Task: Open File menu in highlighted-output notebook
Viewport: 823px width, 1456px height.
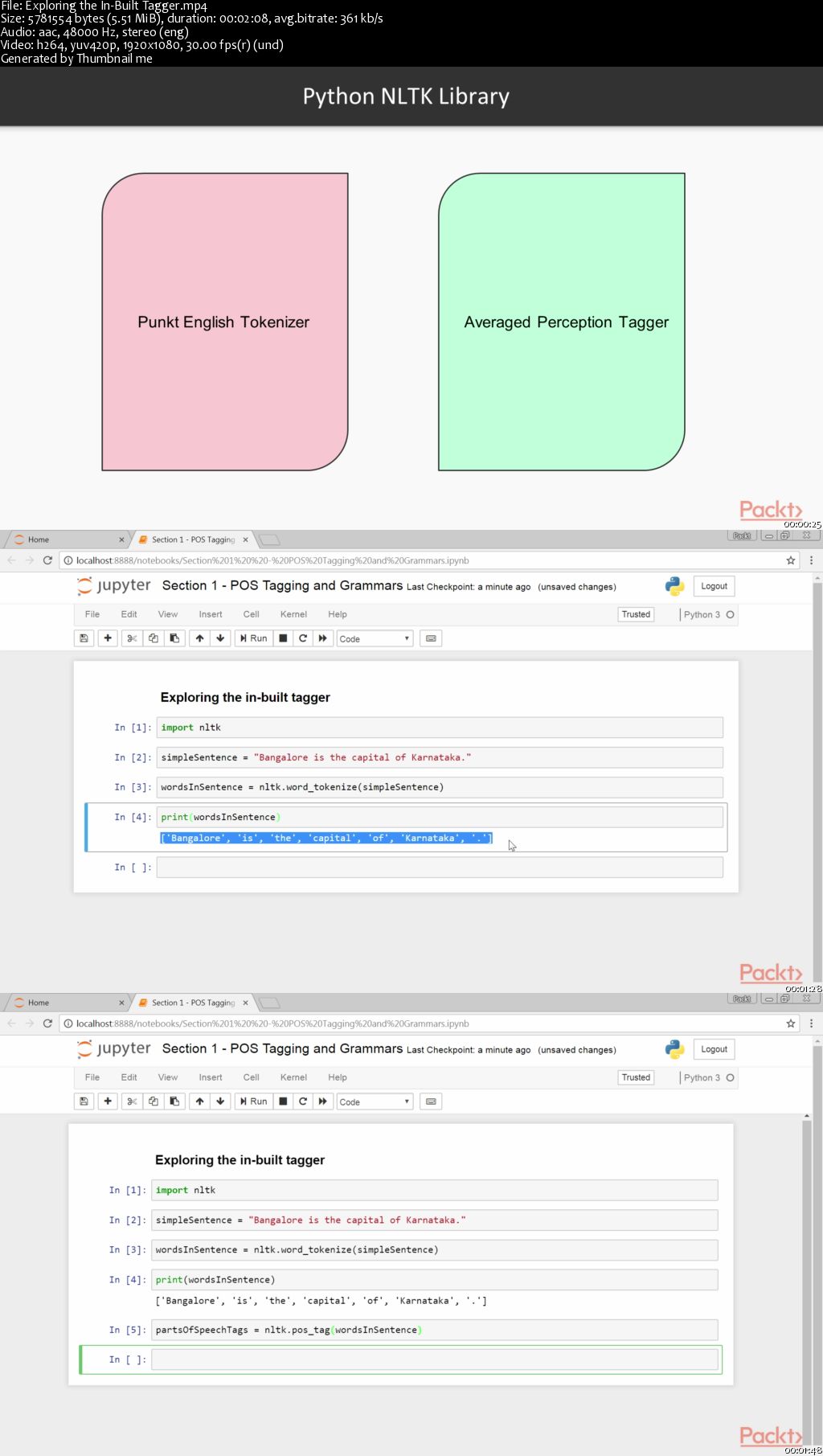Action: (x=92, y=614)
